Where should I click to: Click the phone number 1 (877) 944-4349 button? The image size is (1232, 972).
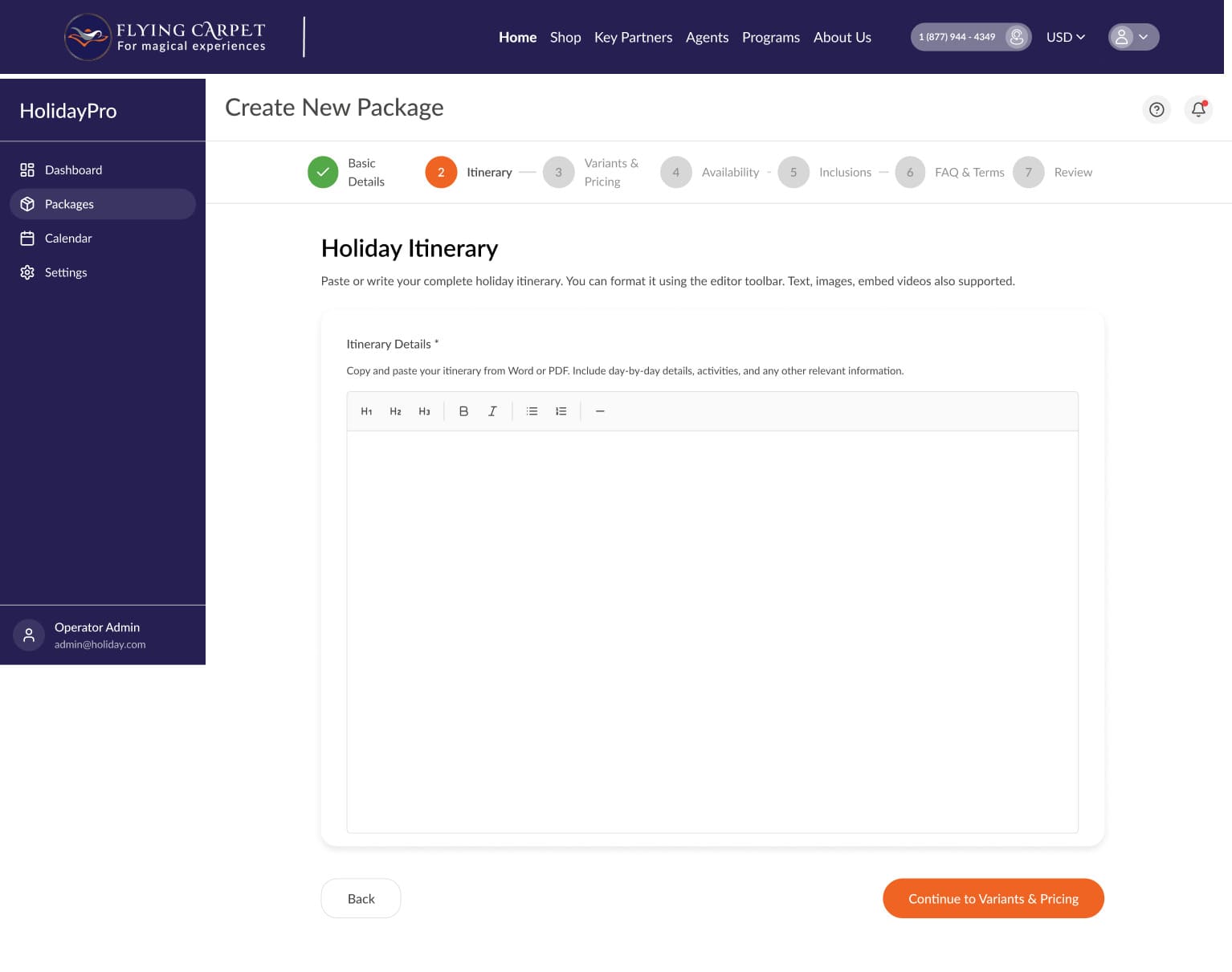coord(970,37)
